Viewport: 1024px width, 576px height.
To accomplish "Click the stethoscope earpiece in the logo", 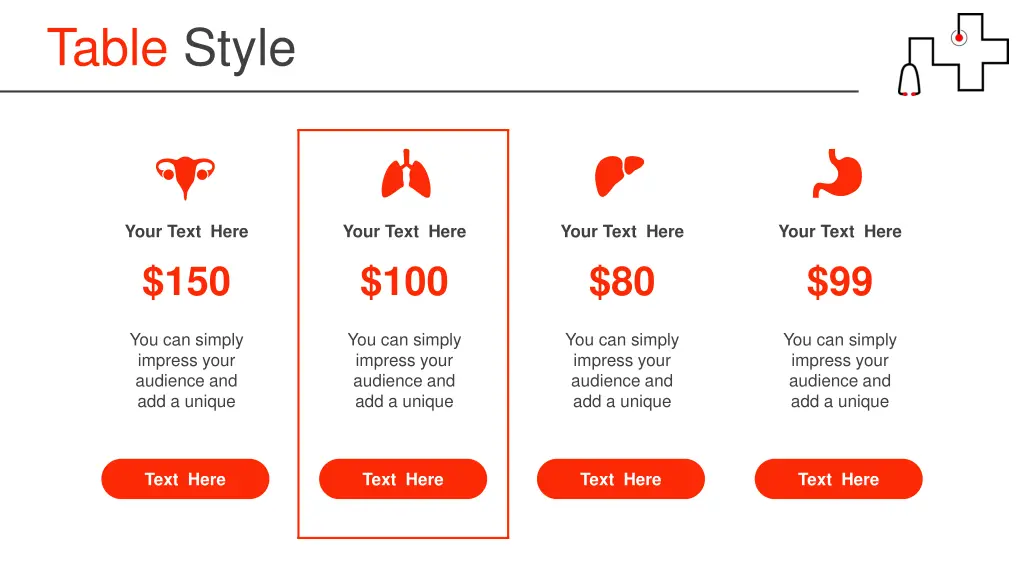I will coord(909,80).
